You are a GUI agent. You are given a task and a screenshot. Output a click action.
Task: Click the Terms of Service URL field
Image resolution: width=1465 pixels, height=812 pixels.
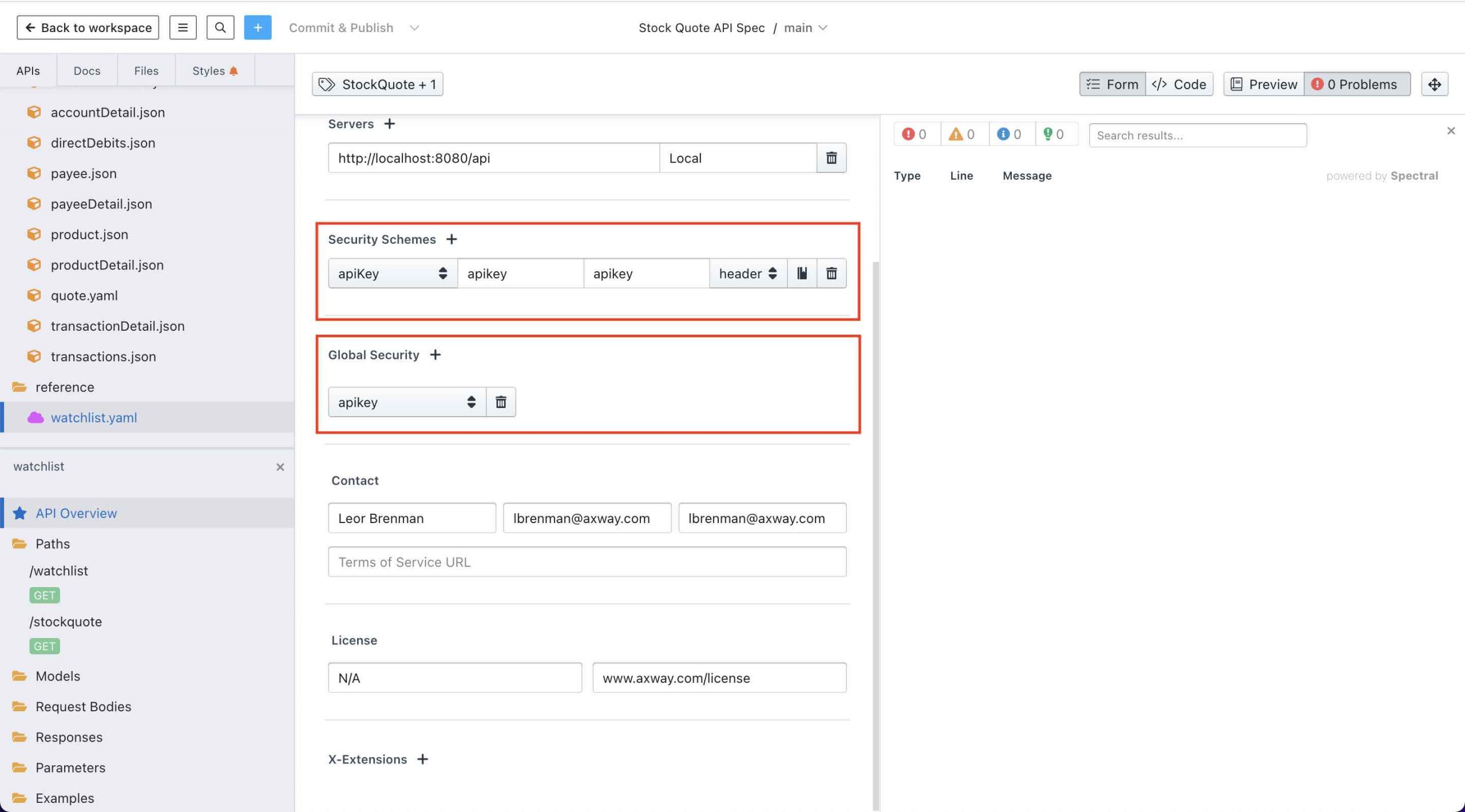[x=587, y=562]
